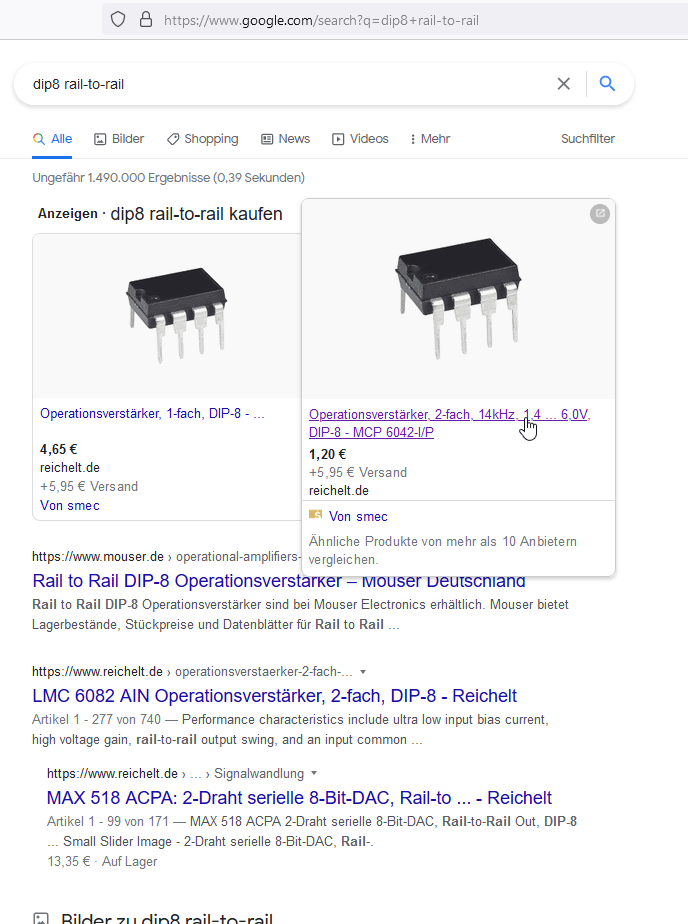
Task: Open LMC 6082 AIN Reichelt result
Action: pos(274,696)
